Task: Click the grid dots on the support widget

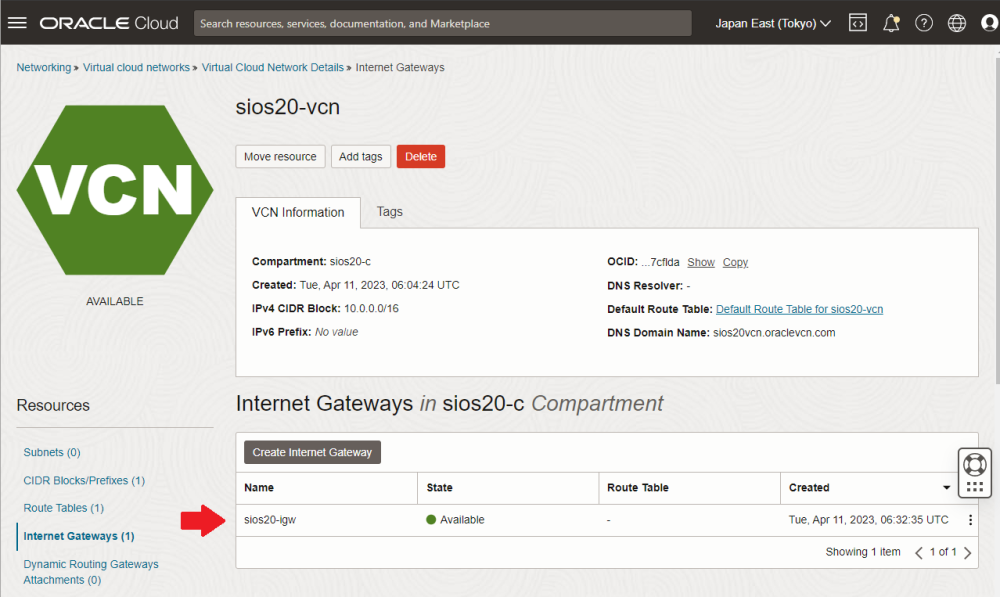Action: coord(974,487)
